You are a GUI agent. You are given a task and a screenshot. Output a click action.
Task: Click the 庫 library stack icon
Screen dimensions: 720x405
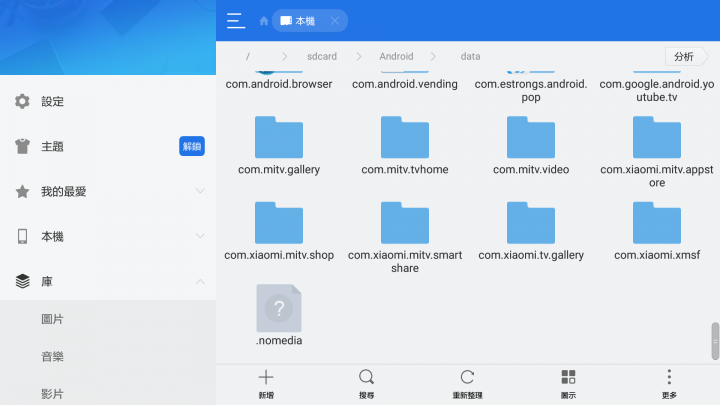point(22,281)
